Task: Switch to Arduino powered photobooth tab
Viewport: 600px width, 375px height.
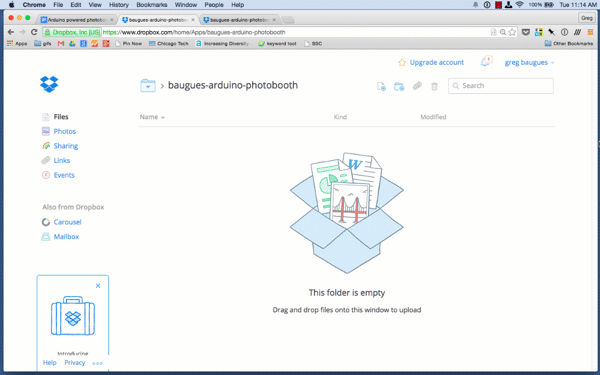Action: [77, 20]
